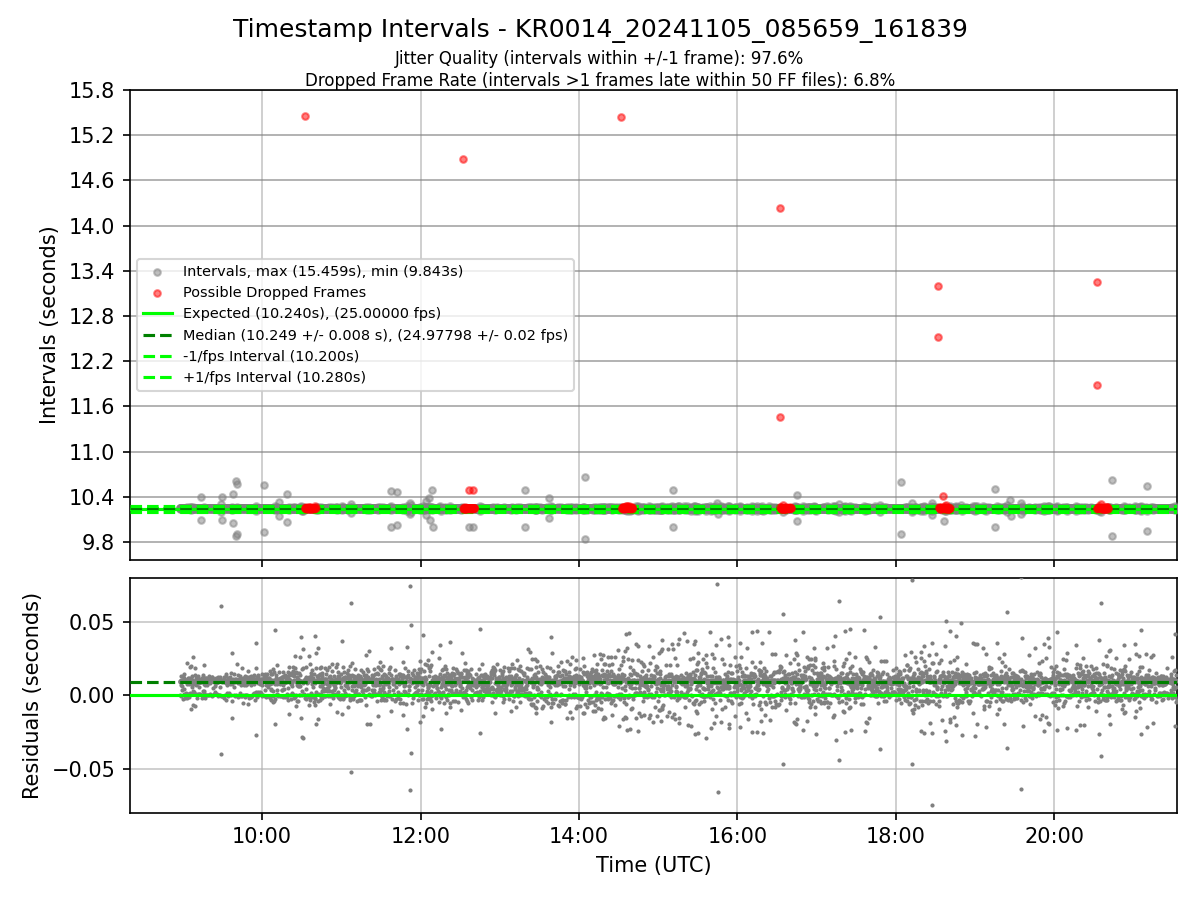Screen dimensions: 1200x900
Task: Click legend entry "Intervals, max (15.459s), min (9.843s)"
Action: tap(323, 271)
